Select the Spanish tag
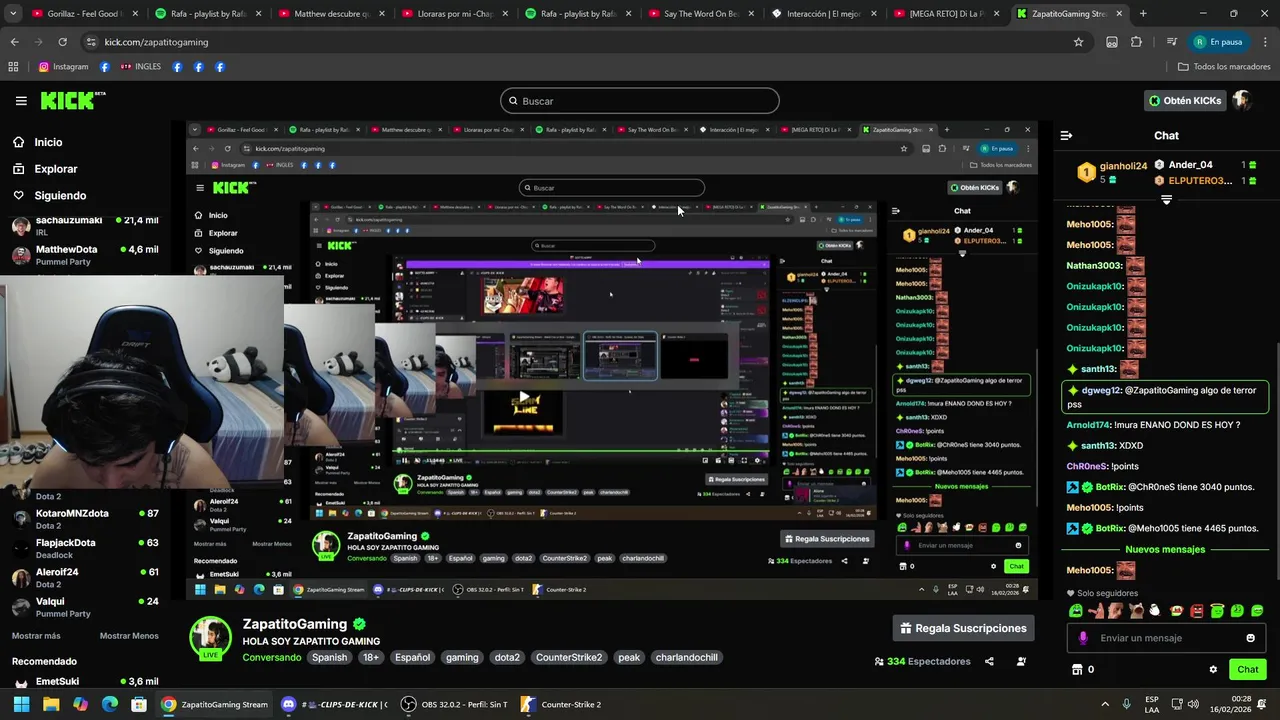This screenshot has height=720, width=1280. (x=329, y=658)
